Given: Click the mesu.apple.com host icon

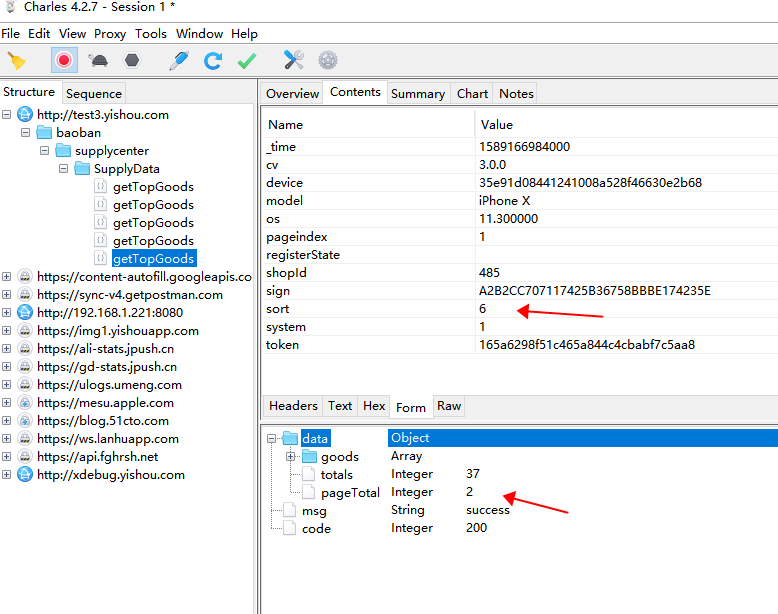Looking at the screenshot, I should (25, 403).
